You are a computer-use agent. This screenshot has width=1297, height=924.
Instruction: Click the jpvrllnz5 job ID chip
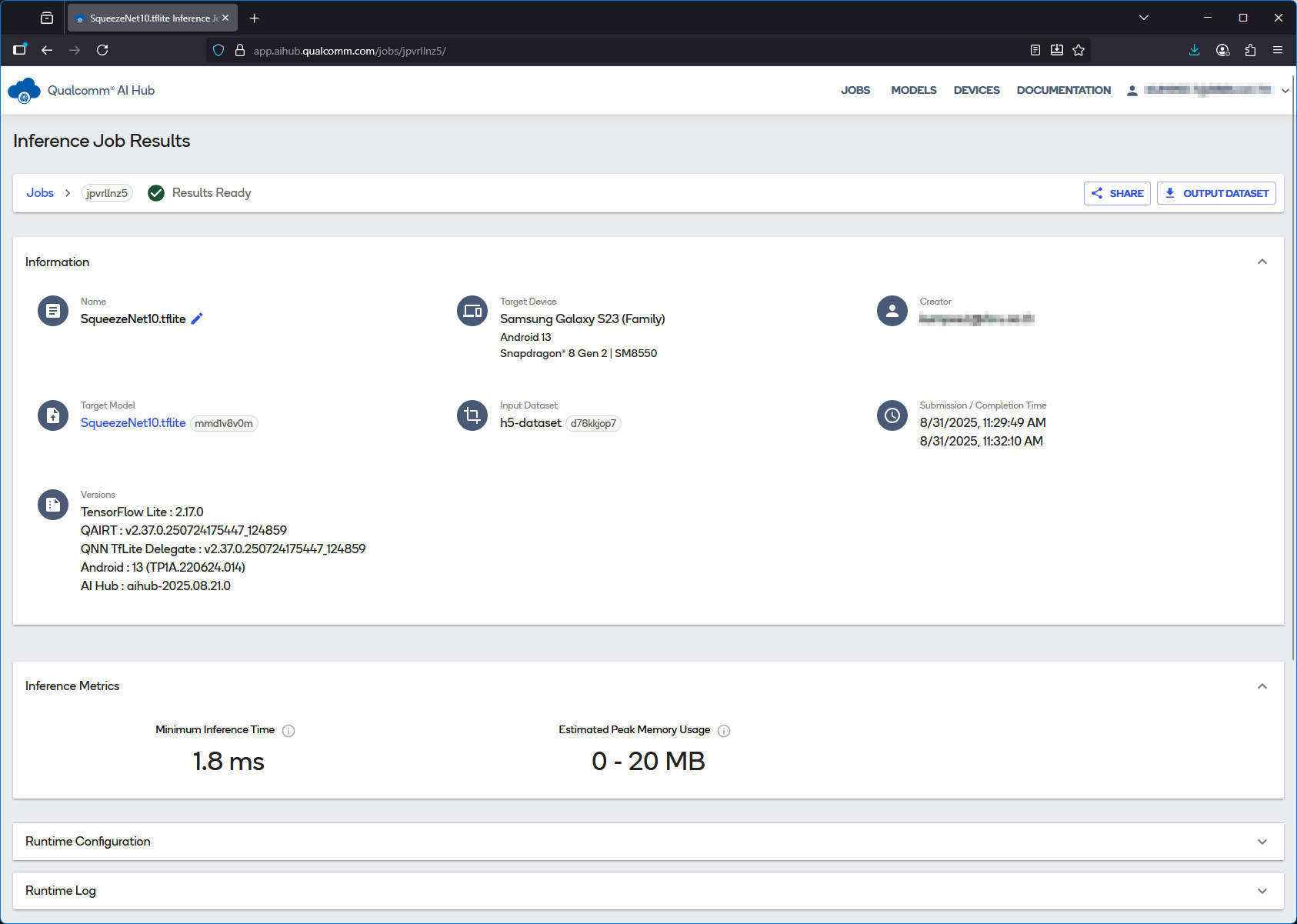[107, 193]
